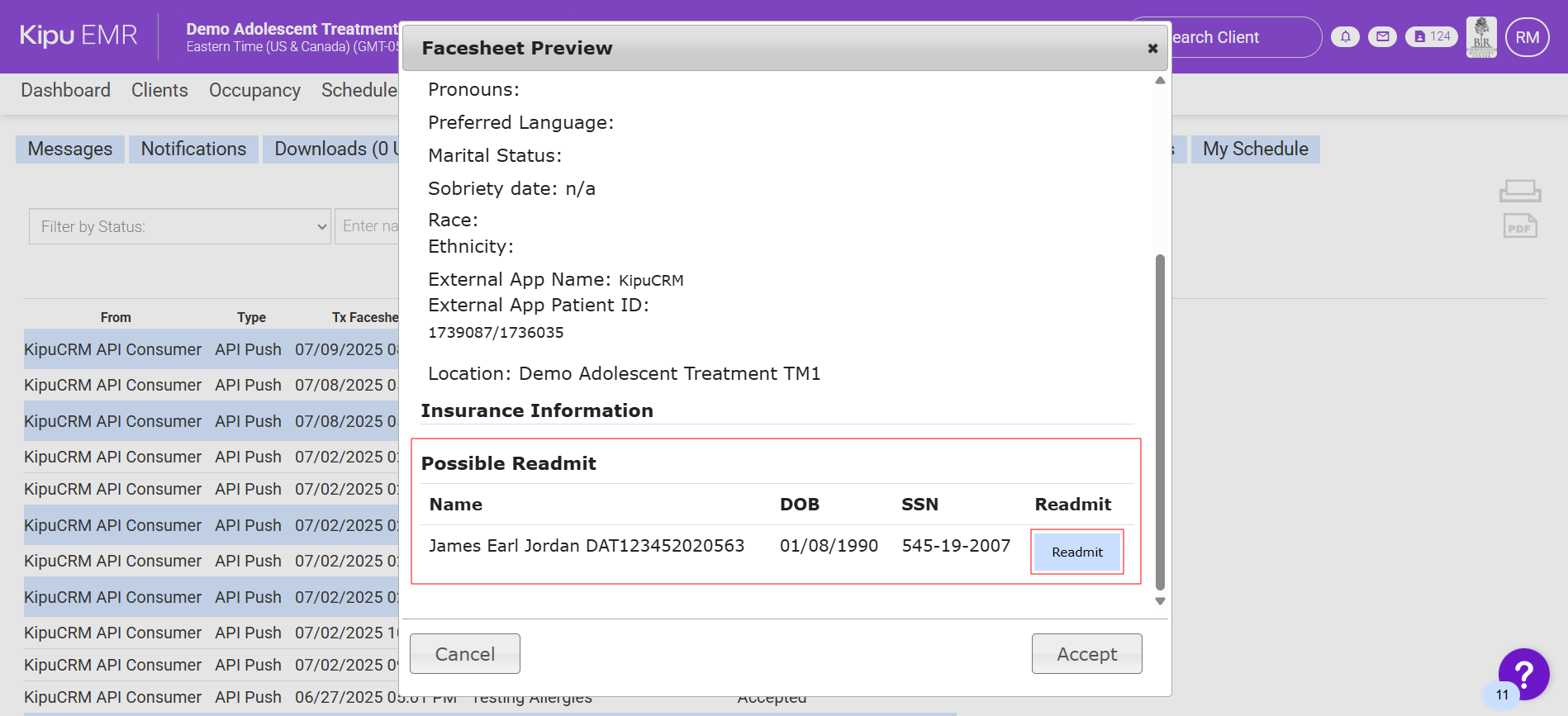1568x716 pixels.
Task: Cancel the facesheet preview dialog
Action: (464, 654)
